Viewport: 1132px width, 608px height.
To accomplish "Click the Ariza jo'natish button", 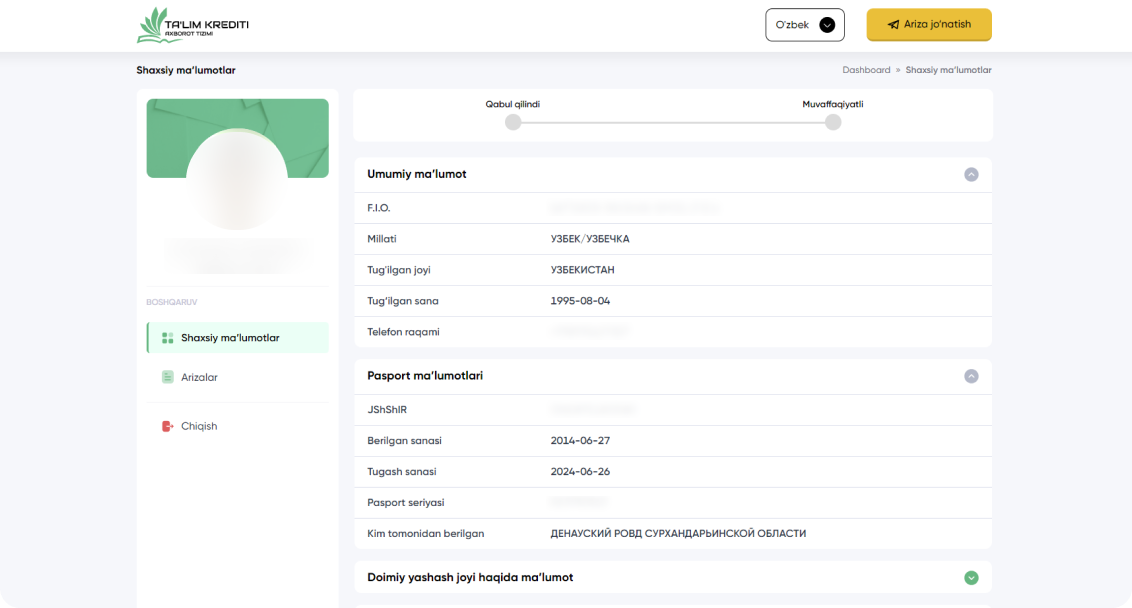I will 929,25.
